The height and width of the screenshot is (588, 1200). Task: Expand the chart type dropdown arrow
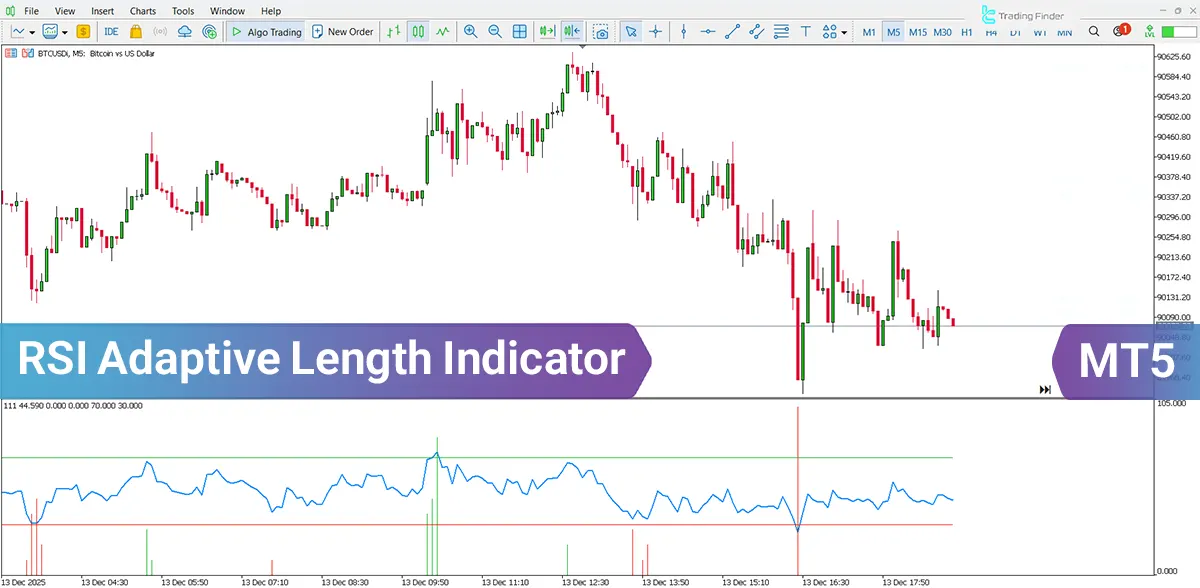31,31
